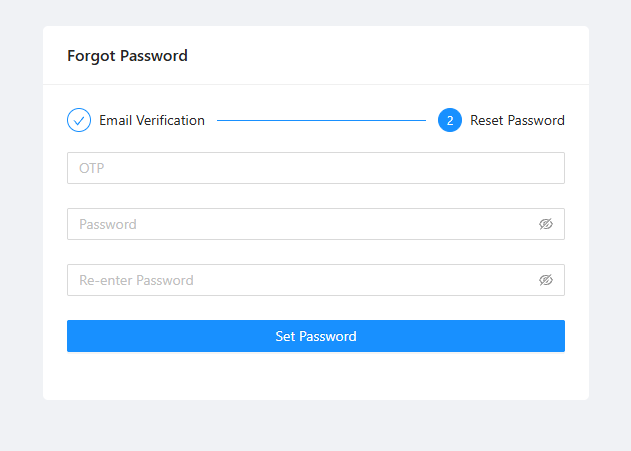Select the Email Verification step label

tap(152, 120)
